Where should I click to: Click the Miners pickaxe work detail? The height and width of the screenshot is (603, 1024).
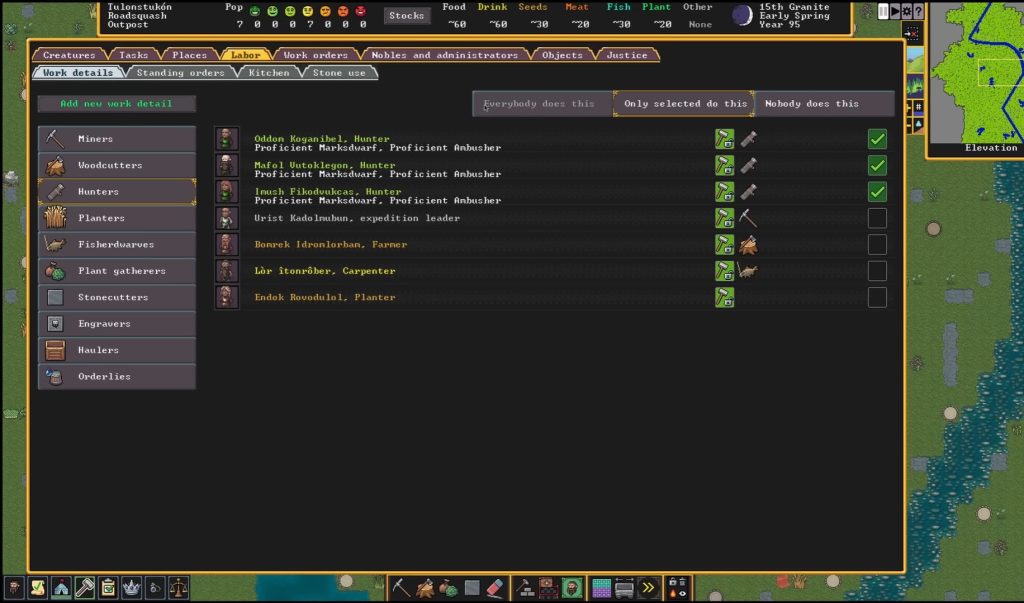coord(117,139)
